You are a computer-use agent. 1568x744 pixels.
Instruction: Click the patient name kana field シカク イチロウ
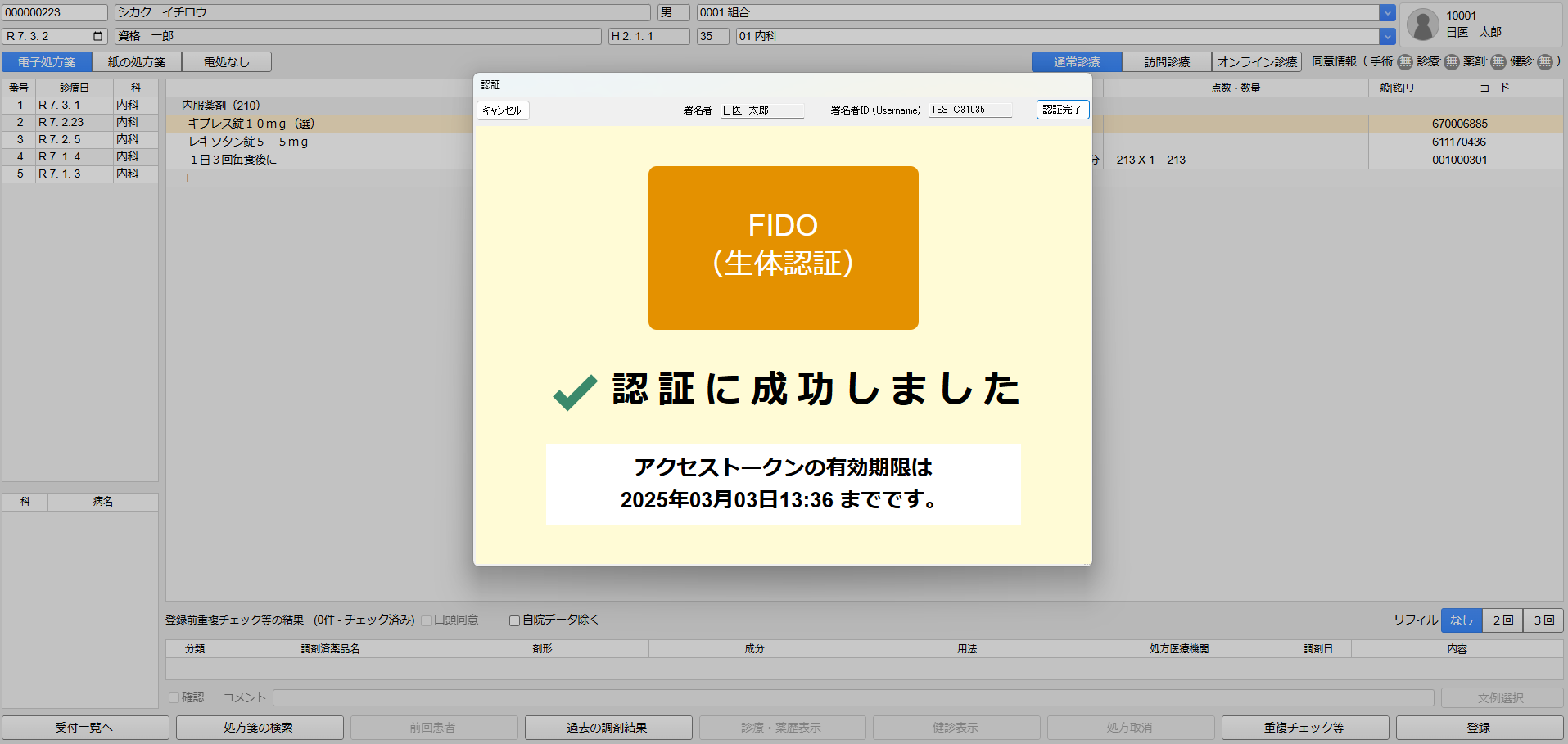click(x=382, y=13)
